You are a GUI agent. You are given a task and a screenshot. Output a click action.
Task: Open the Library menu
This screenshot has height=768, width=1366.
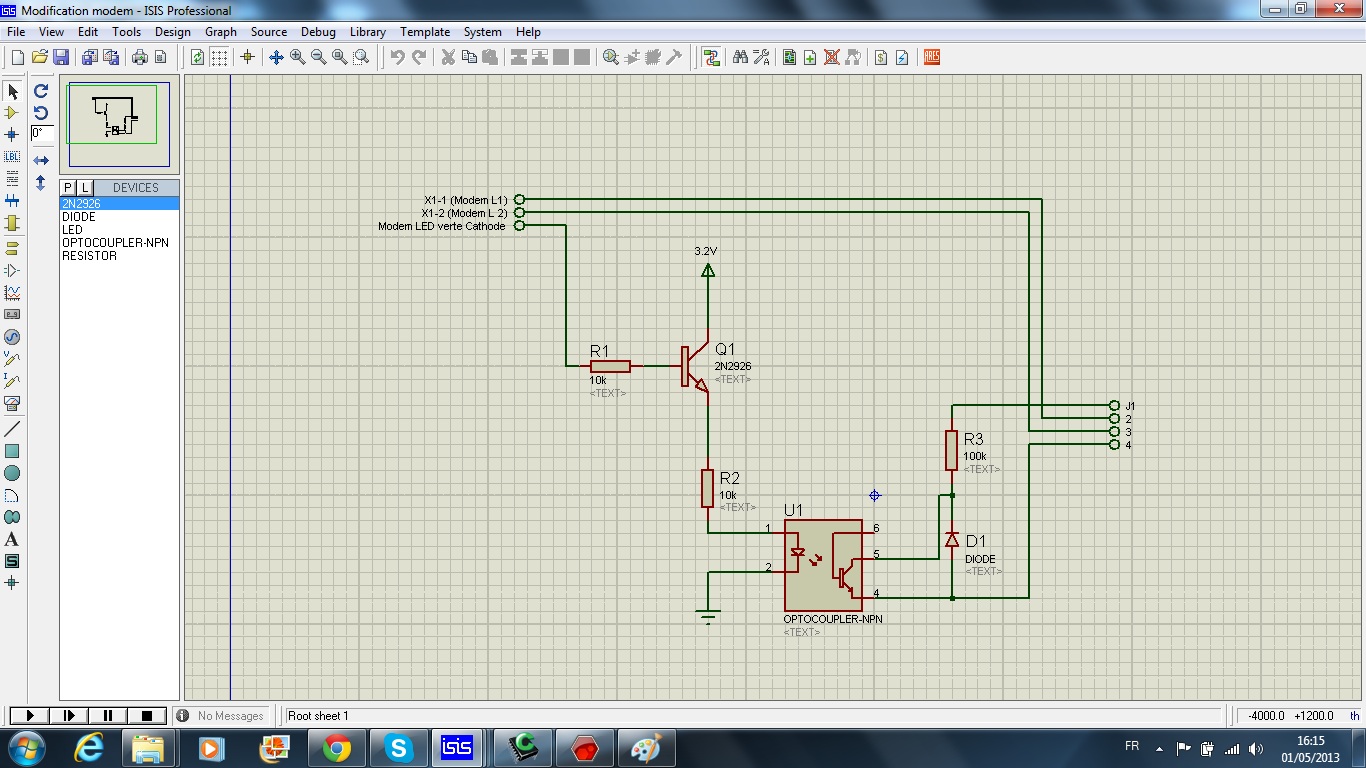tap(367, 32)
